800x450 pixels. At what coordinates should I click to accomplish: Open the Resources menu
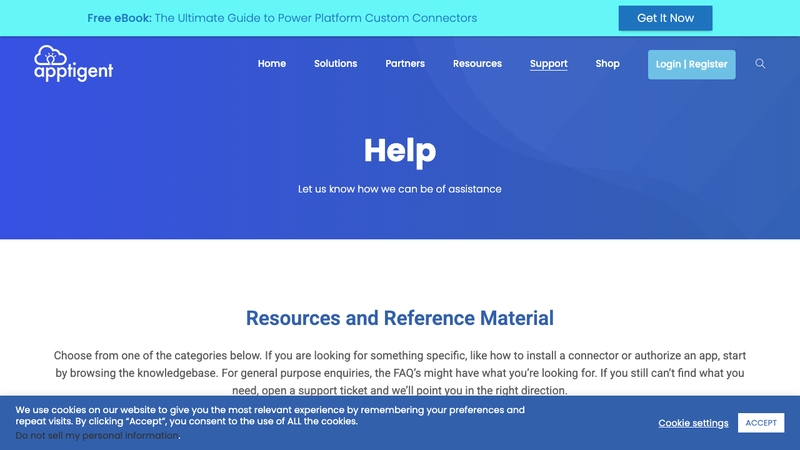(477, 64)
